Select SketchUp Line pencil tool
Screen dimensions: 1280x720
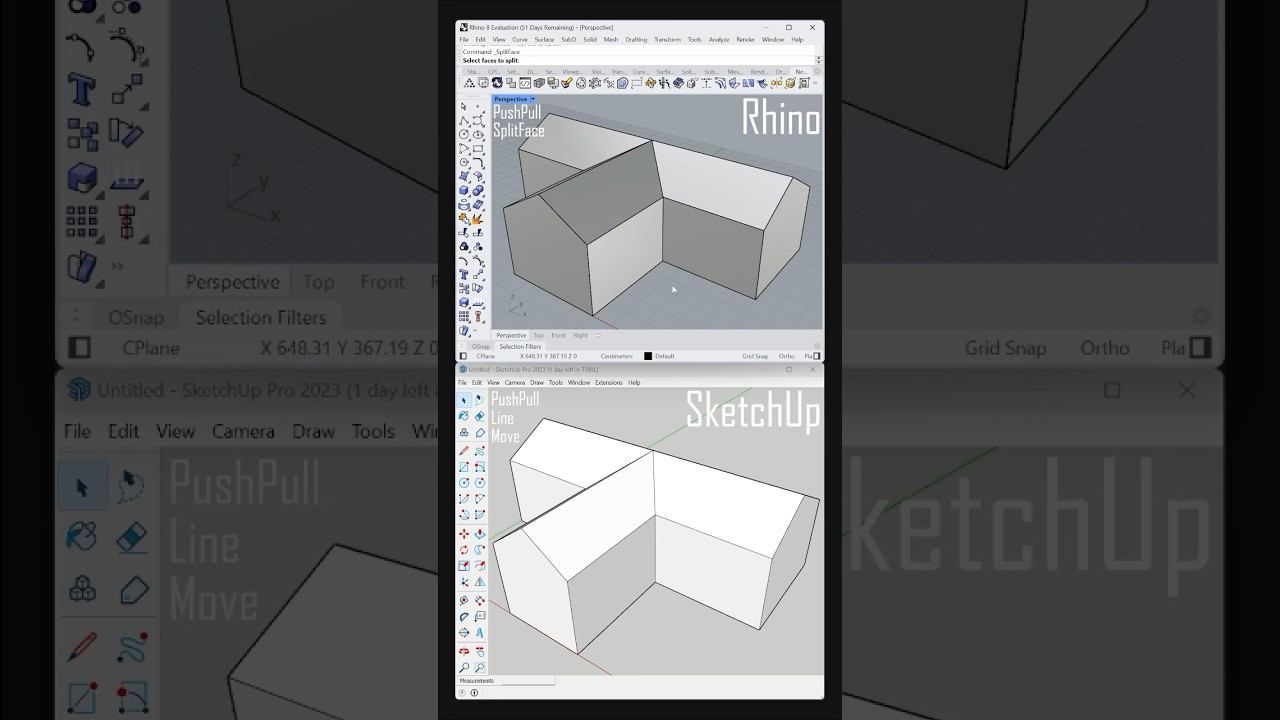pyautogui.click(x=464, y=449)
